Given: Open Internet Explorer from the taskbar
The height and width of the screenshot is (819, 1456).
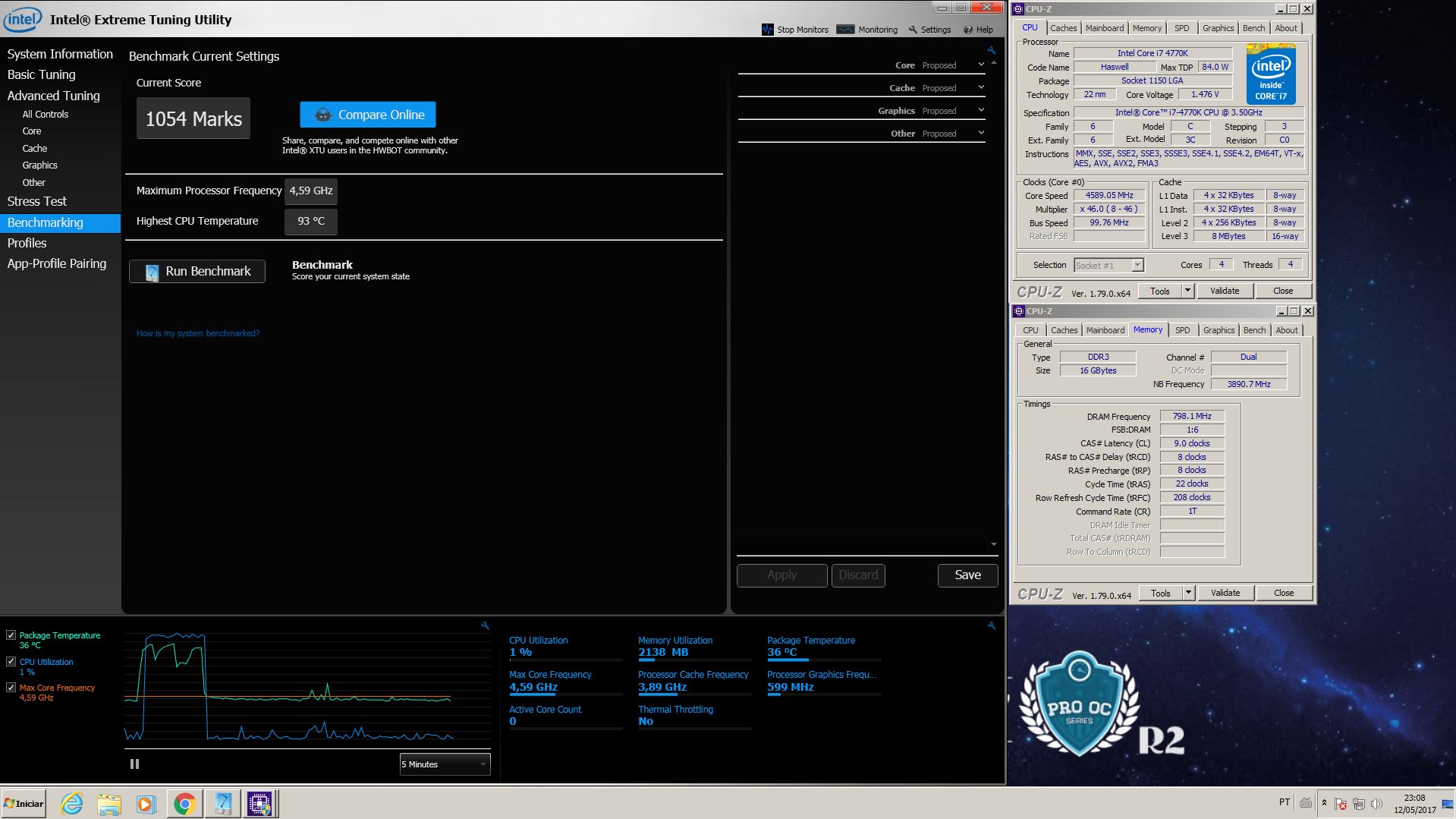Looking at the screenshot, I should 72,804.
